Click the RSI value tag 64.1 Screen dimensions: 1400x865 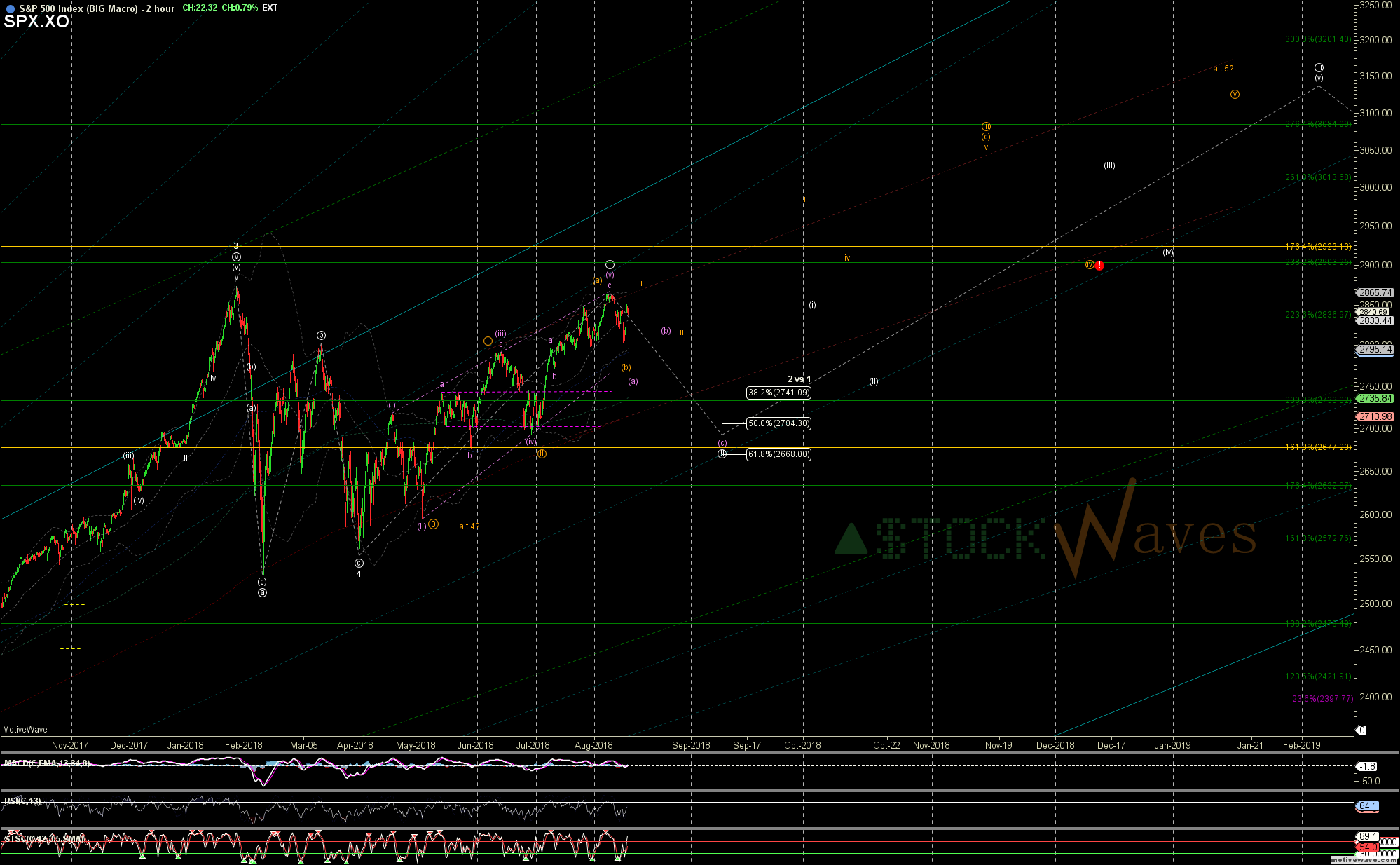point(1368,806)
